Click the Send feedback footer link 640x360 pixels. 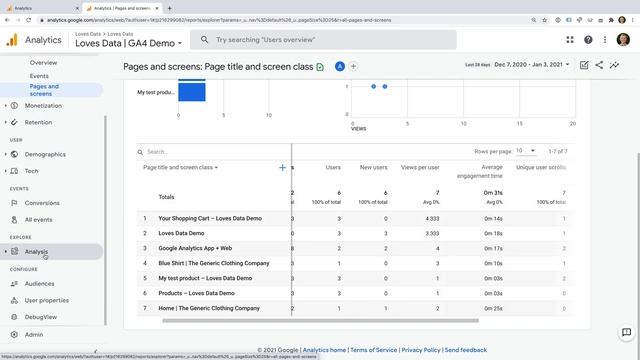click(x=465, y=350)
